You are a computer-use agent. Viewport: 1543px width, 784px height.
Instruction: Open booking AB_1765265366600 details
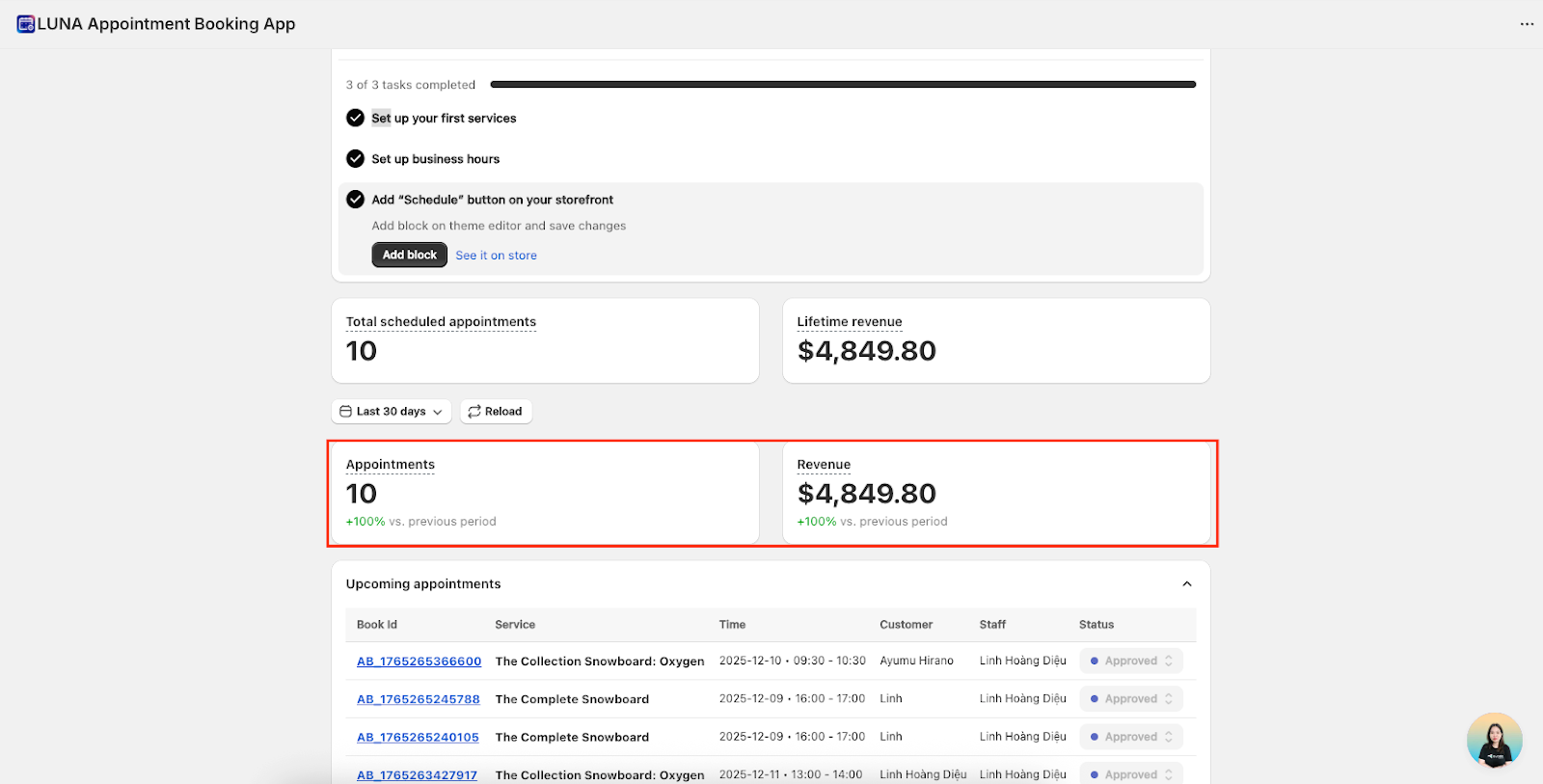(419, 662)
